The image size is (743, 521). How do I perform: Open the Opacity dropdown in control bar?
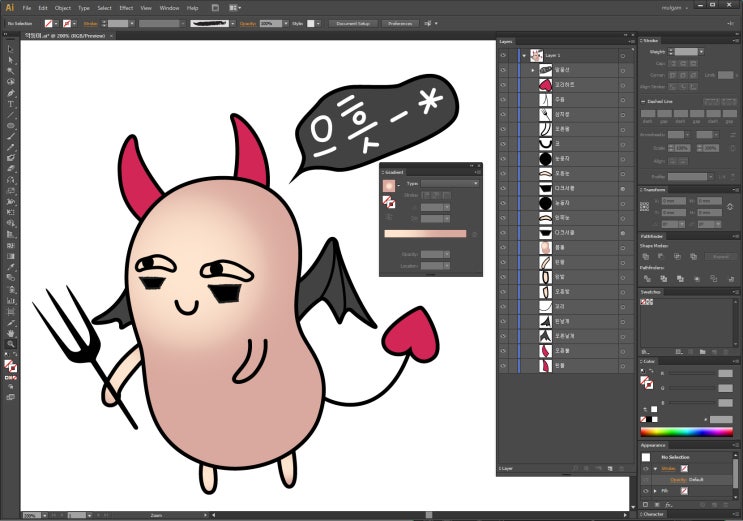click(286, 23)
